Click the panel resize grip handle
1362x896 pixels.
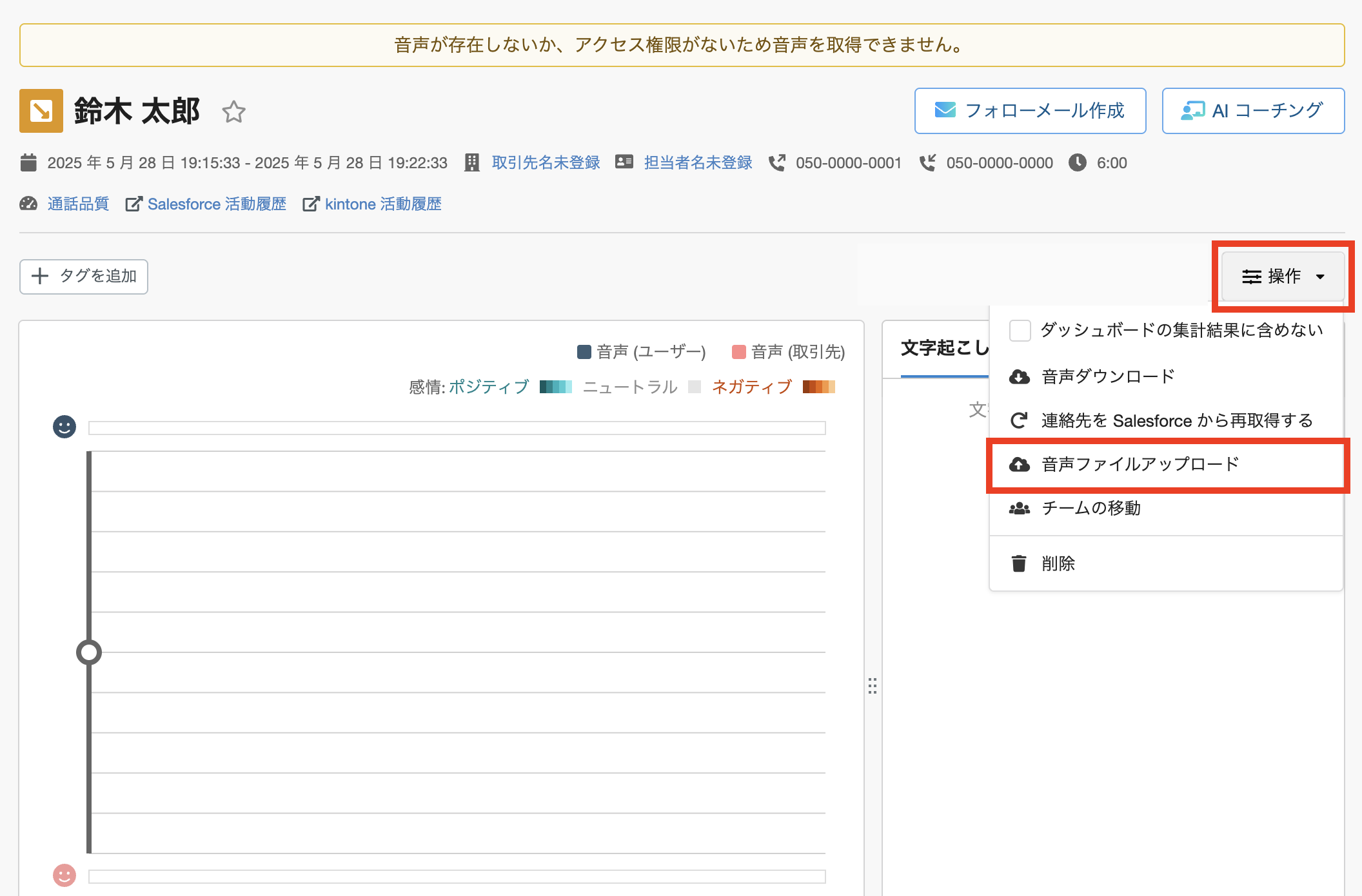pos(873,685)
